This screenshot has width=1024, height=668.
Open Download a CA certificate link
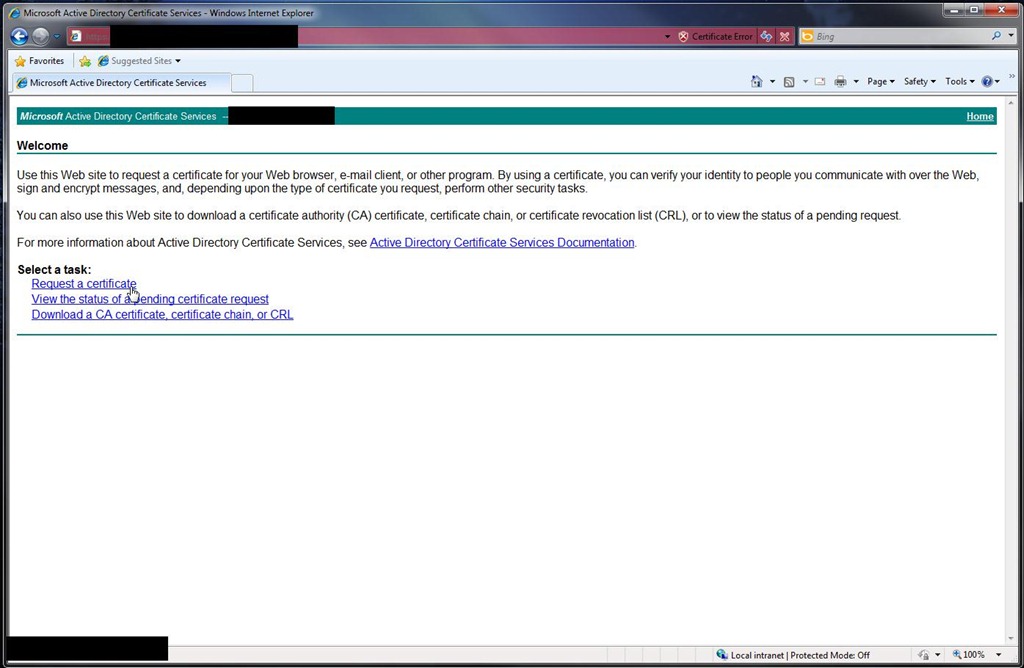162,314
